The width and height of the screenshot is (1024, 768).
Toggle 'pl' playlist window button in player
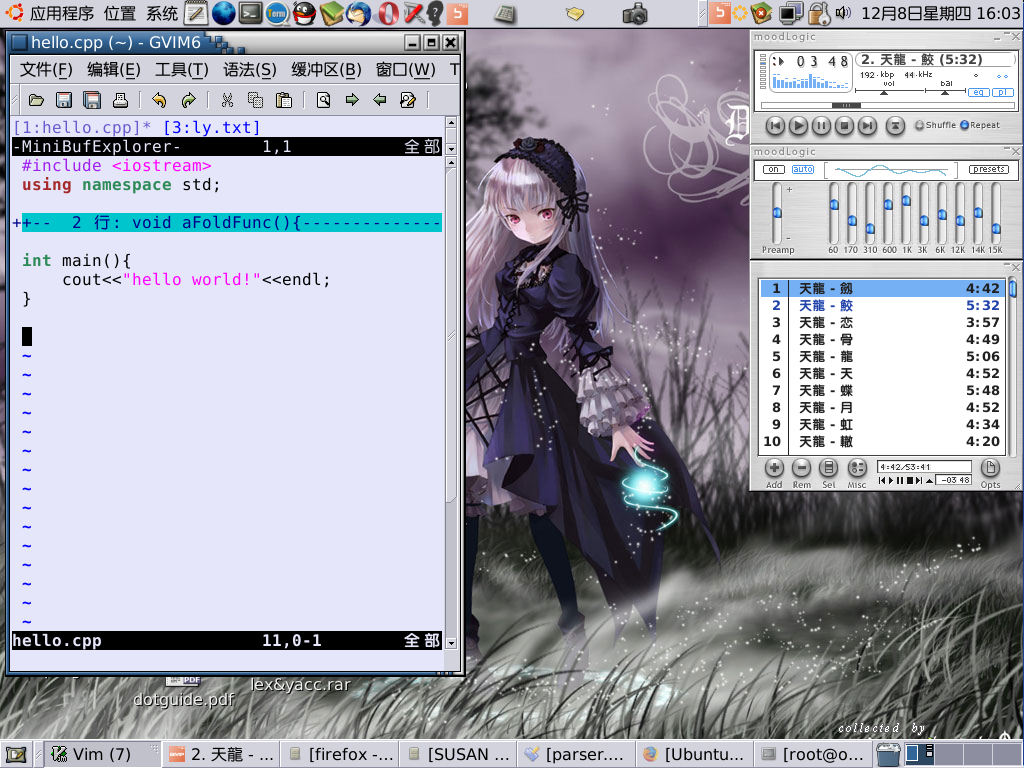1002,92
